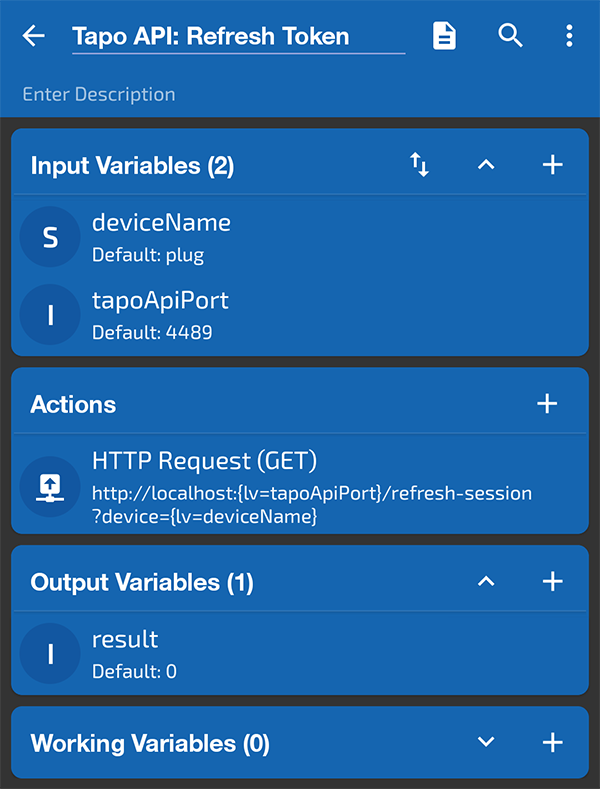Open the HTTP Request (GET) action

click(300, 487)
